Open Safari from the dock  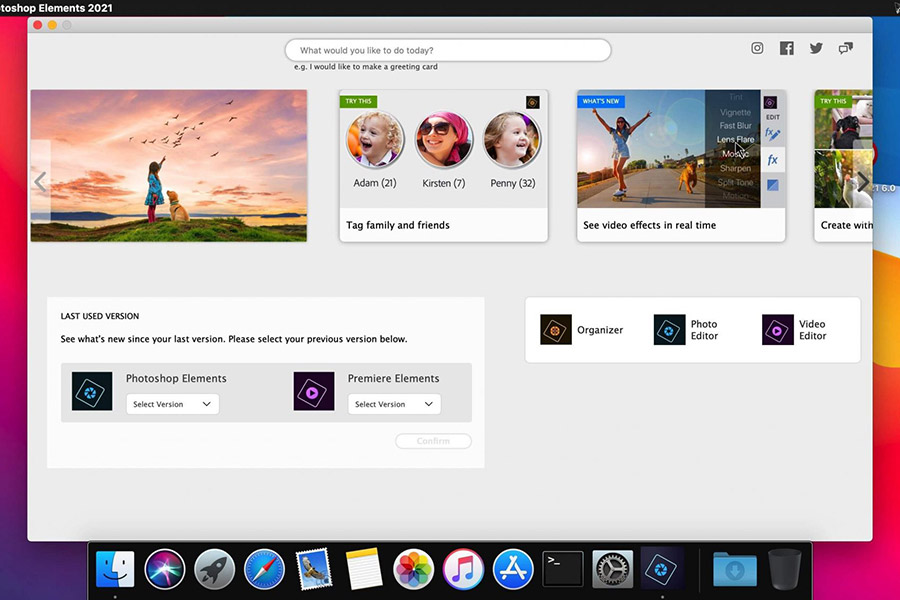(264, 569)
